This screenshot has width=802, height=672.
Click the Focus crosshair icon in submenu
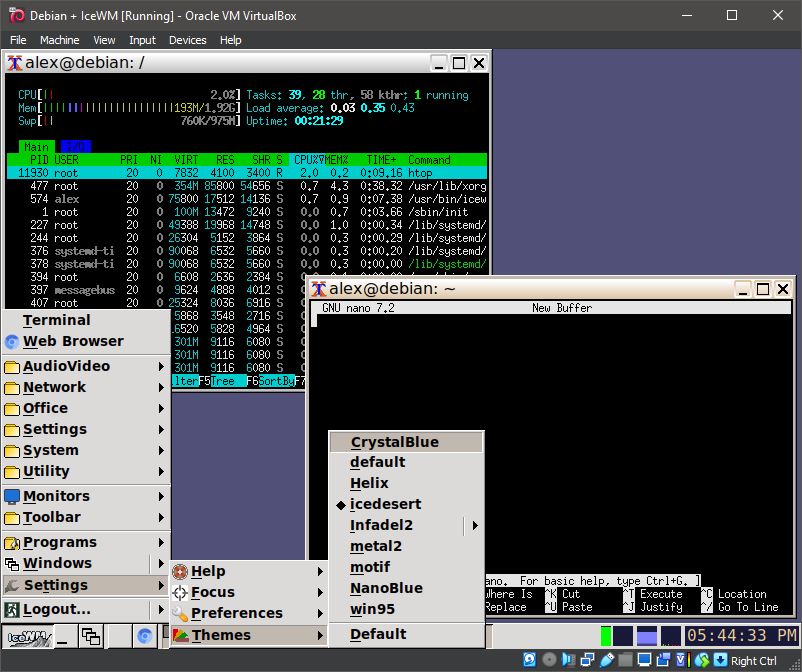tap(180, 593)
